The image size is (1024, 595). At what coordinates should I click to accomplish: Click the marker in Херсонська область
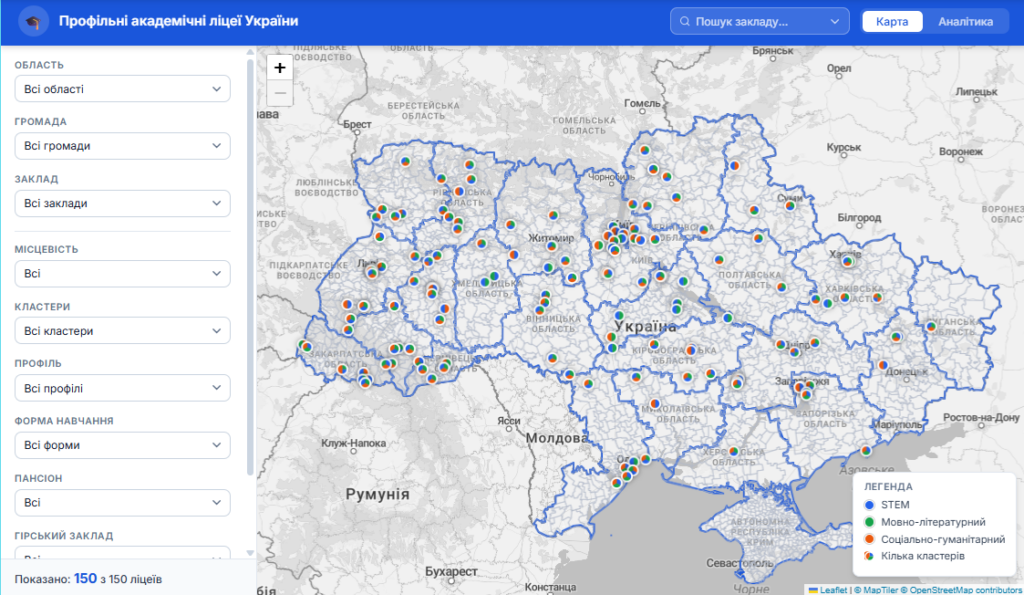(734, 451)
